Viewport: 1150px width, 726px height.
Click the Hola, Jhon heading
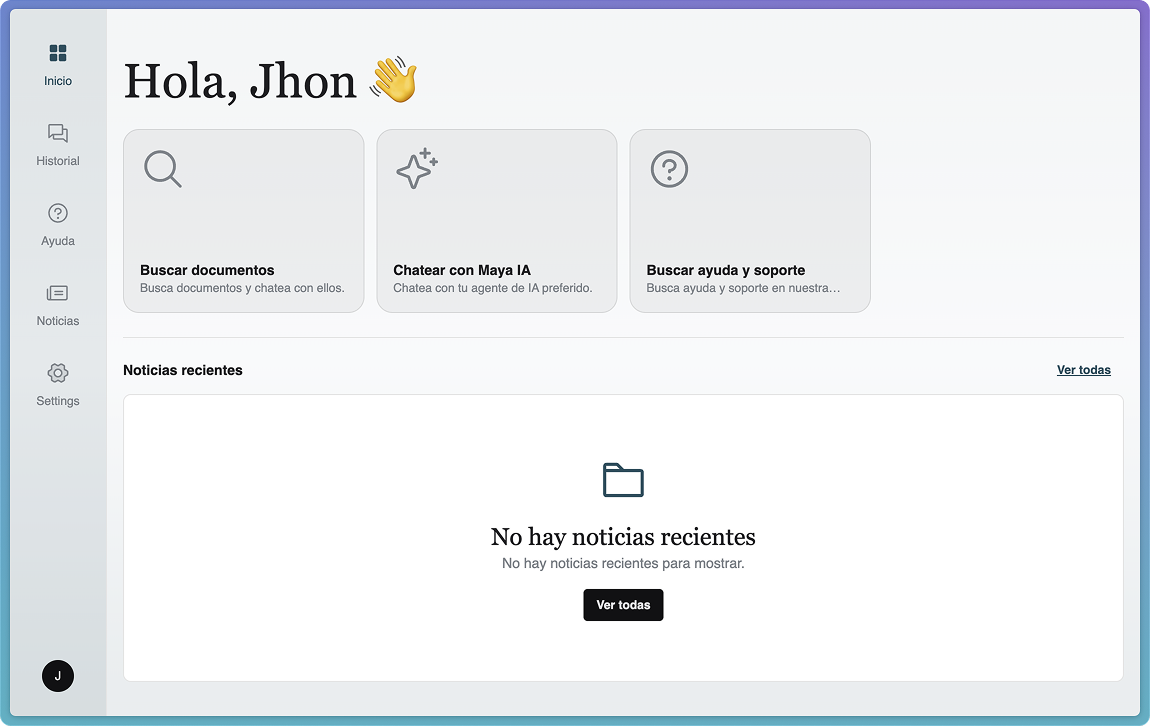[238, 82]
